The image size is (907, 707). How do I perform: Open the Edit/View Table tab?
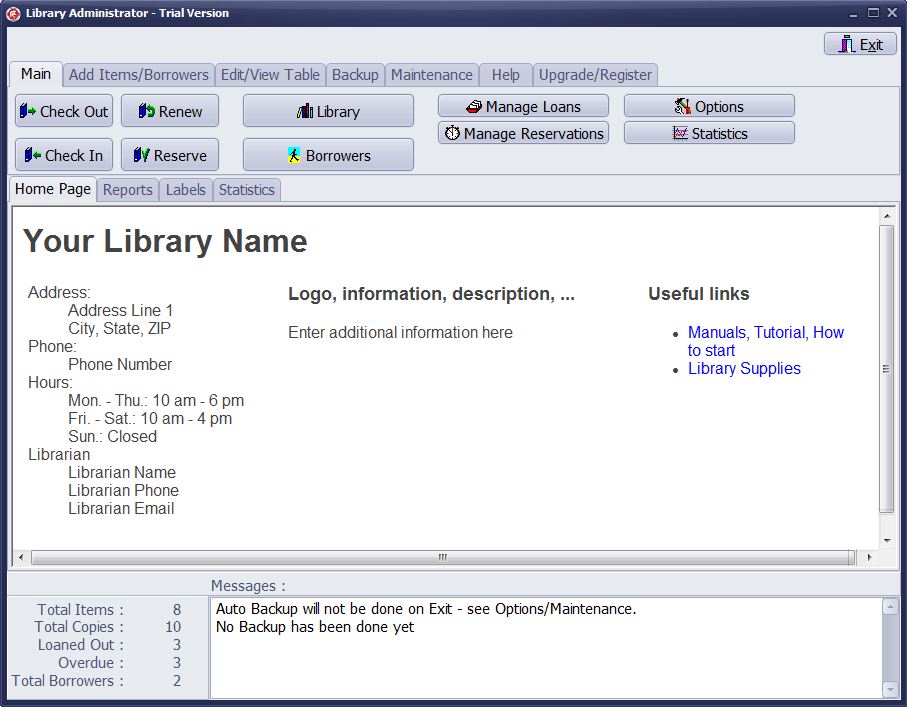click(270, 74)
